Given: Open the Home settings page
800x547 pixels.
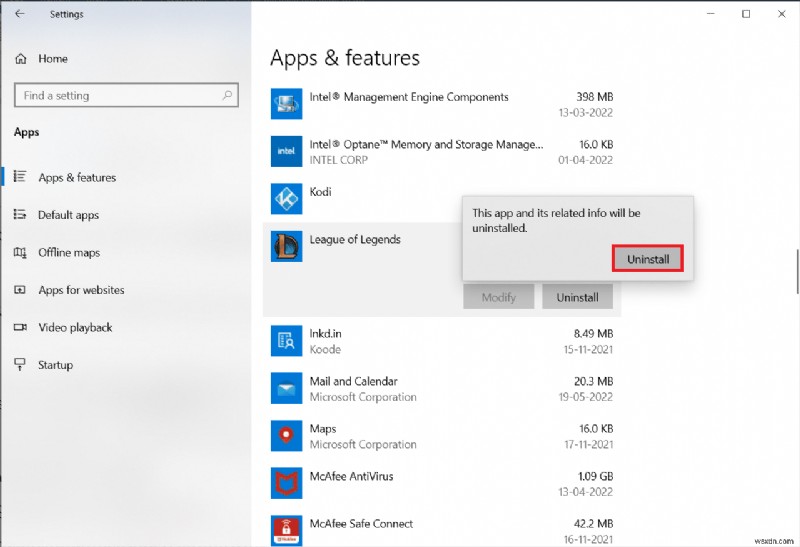Looking at the screenshot, I should point(52,59).
